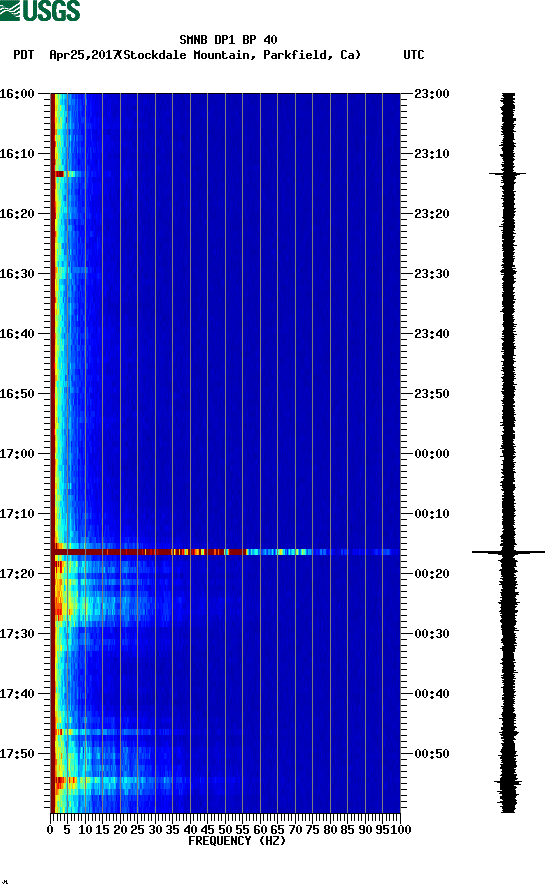Click the station title SMNB DP1 BP 40

point(228,40)
